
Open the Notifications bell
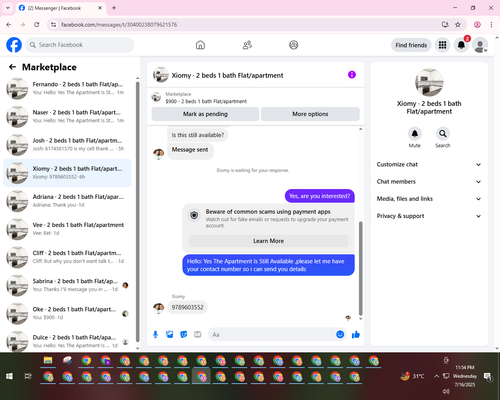coord(461,45)
